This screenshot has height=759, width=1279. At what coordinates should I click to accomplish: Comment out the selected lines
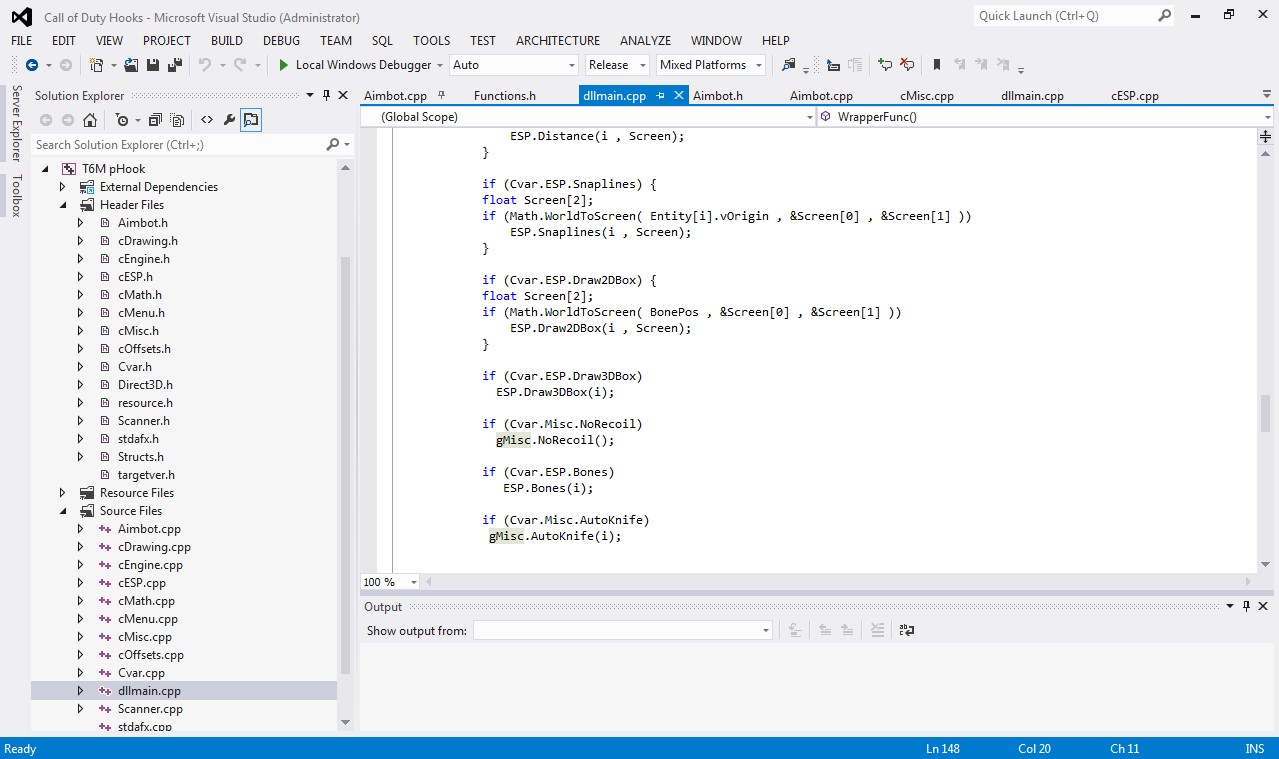click(x=885, y=65)
